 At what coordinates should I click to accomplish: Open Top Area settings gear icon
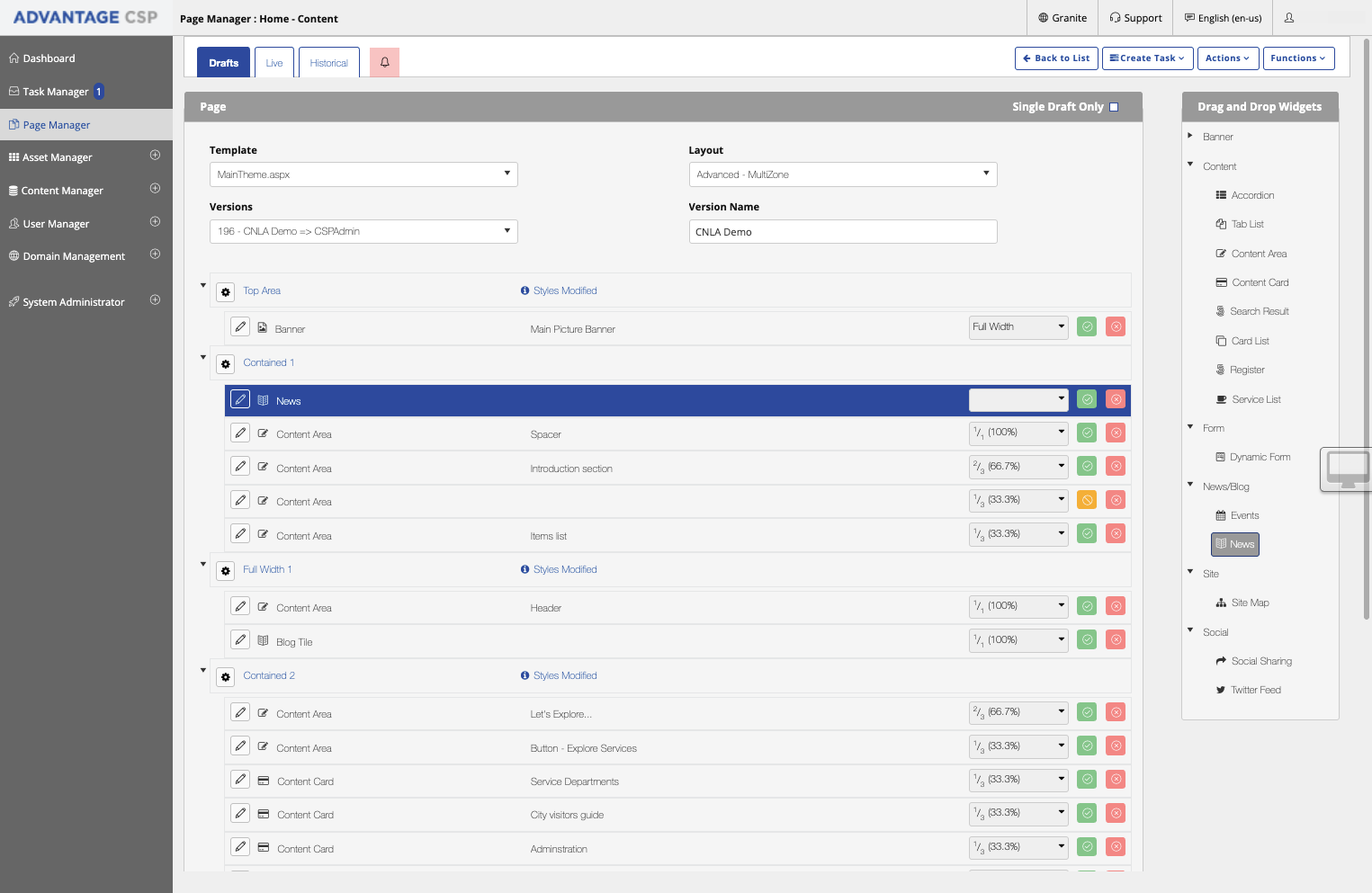(x=226, y=291)
